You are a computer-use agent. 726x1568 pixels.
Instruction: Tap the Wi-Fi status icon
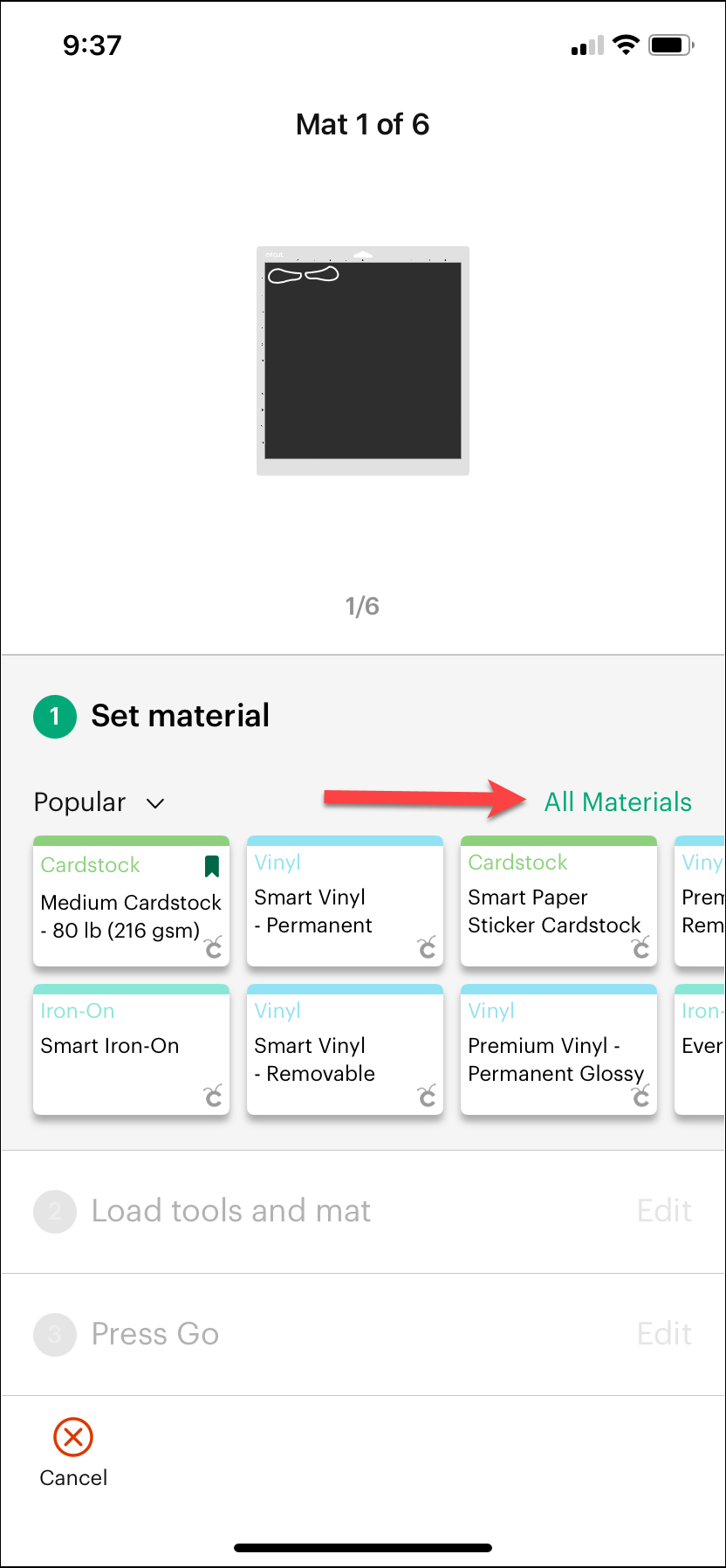(626, 45)
